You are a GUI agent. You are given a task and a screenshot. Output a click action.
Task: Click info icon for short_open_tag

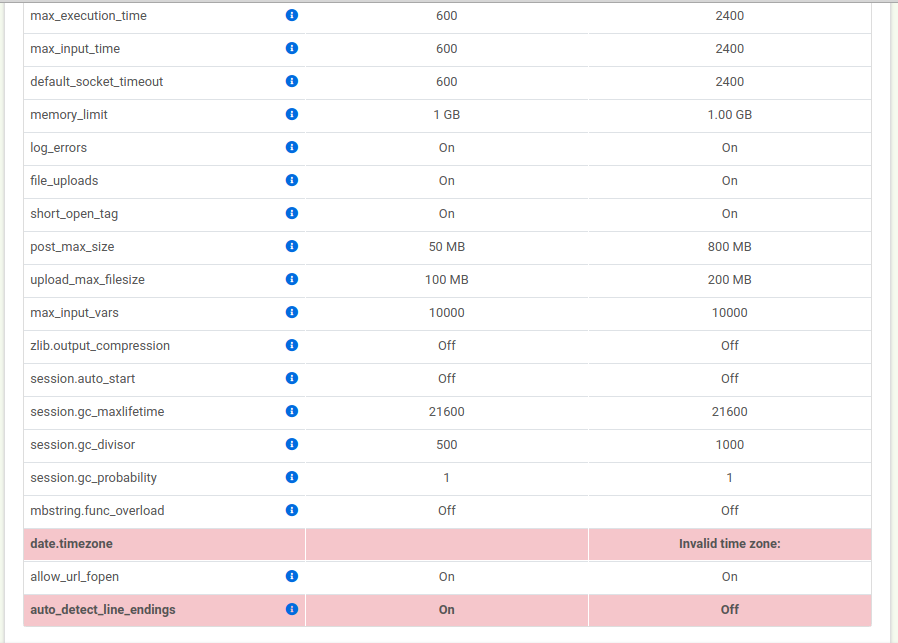292,213
